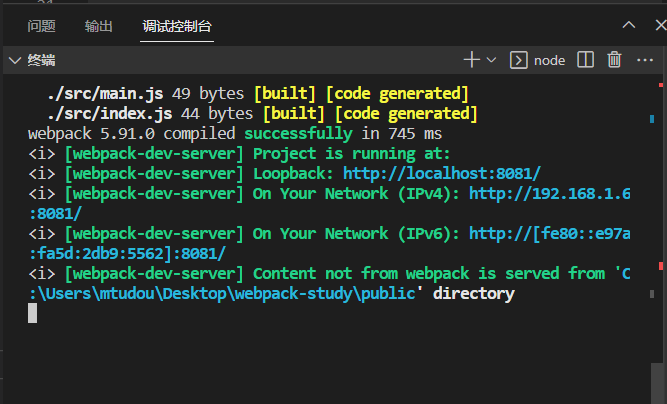Switch to the 输出 tab

point(99,26)
